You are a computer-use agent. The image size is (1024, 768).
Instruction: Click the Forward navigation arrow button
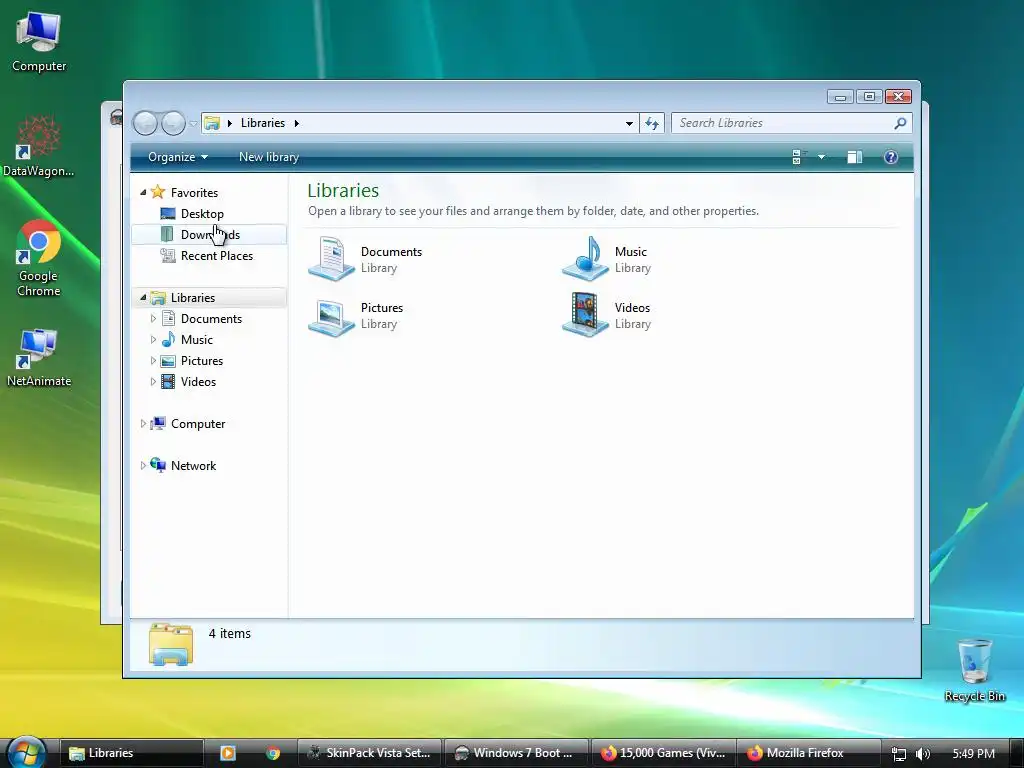[x=173, y=123]
